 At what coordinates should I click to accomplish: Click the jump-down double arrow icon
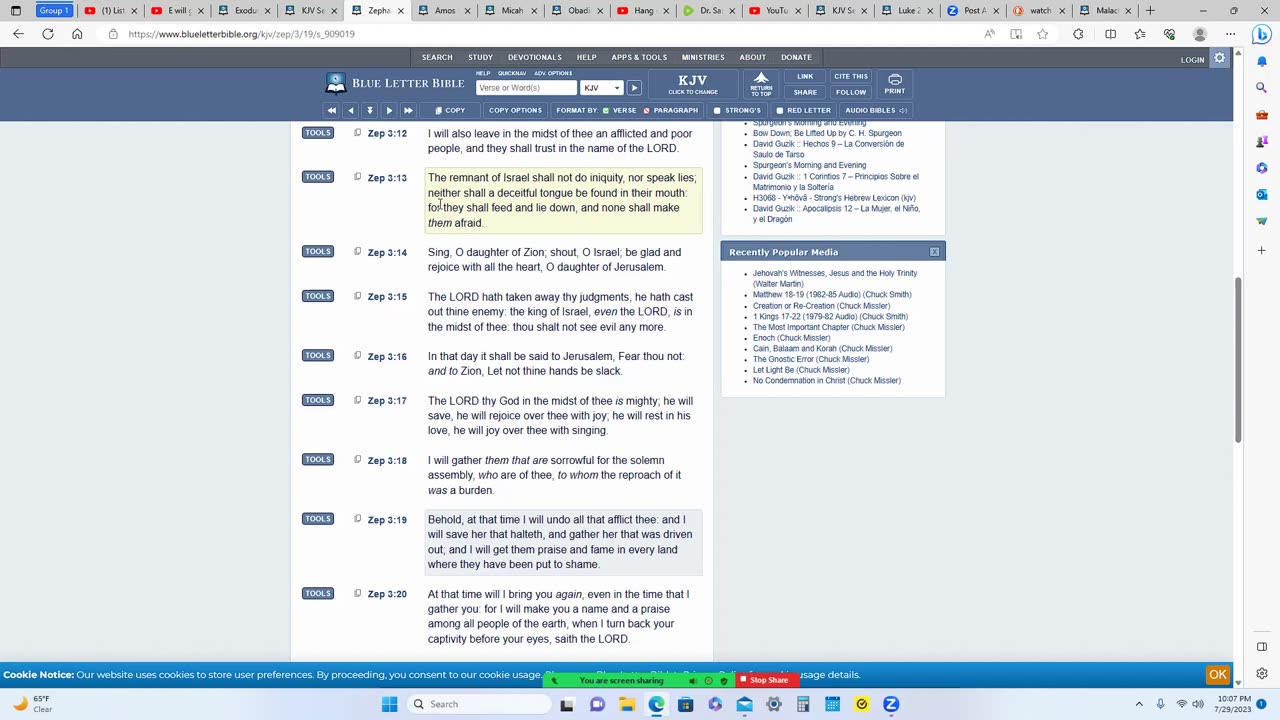pos(369,110)
